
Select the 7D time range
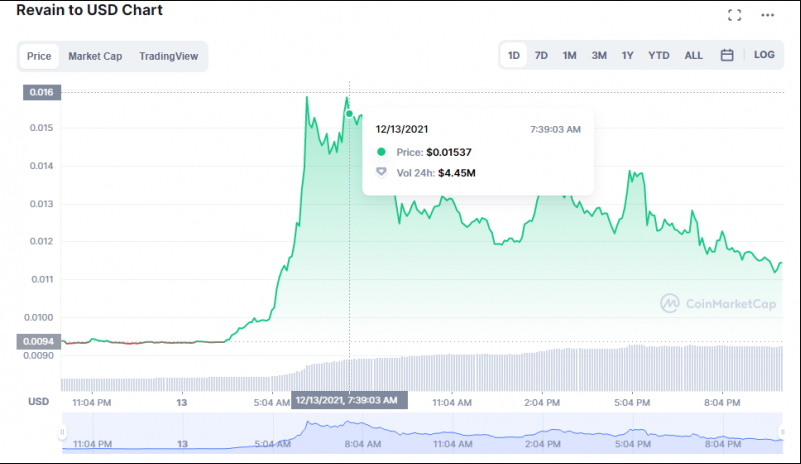pos(541,55)
